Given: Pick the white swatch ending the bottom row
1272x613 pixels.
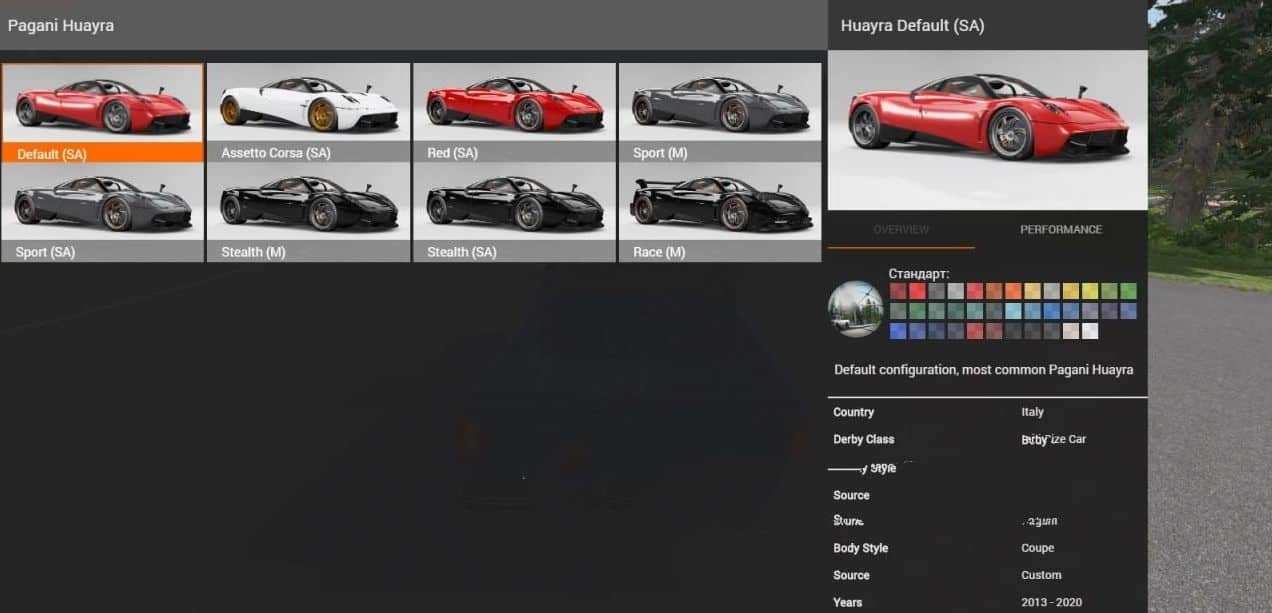Looking at the screenshot, I should tap(1090, 331).
